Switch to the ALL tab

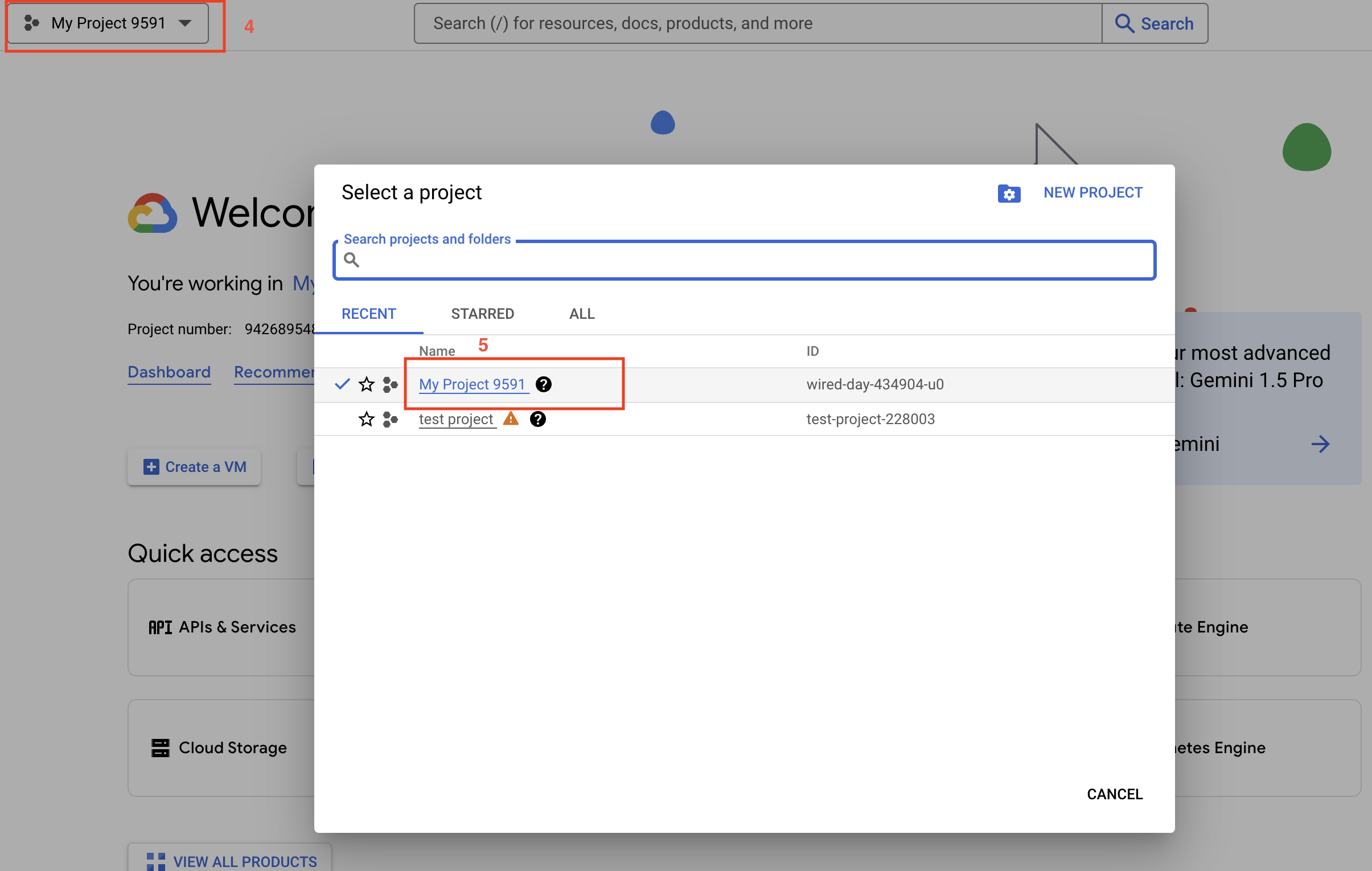point(582,314)
